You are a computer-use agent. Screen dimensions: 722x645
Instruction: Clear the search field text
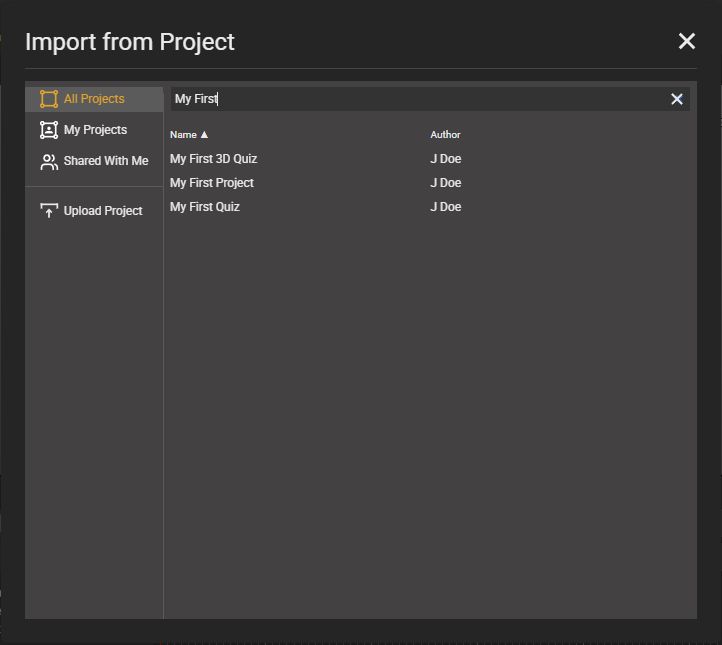coord(676,99)
